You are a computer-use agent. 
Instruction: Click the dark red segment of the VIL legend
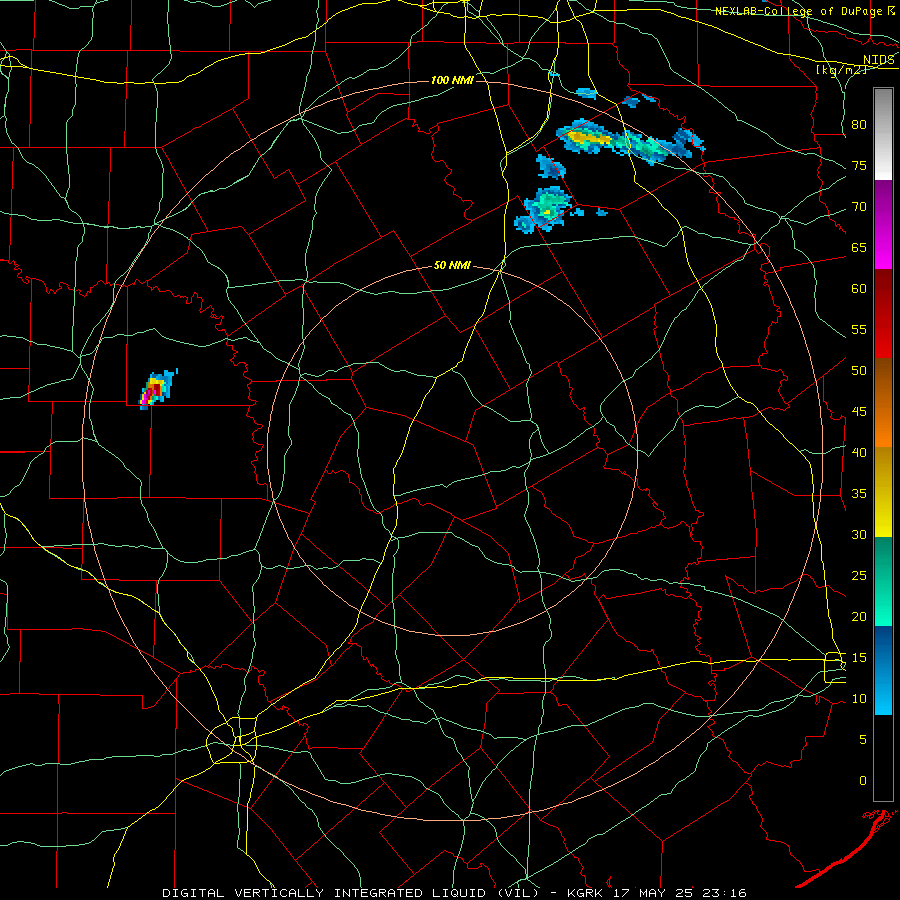[x=883, y=314]
